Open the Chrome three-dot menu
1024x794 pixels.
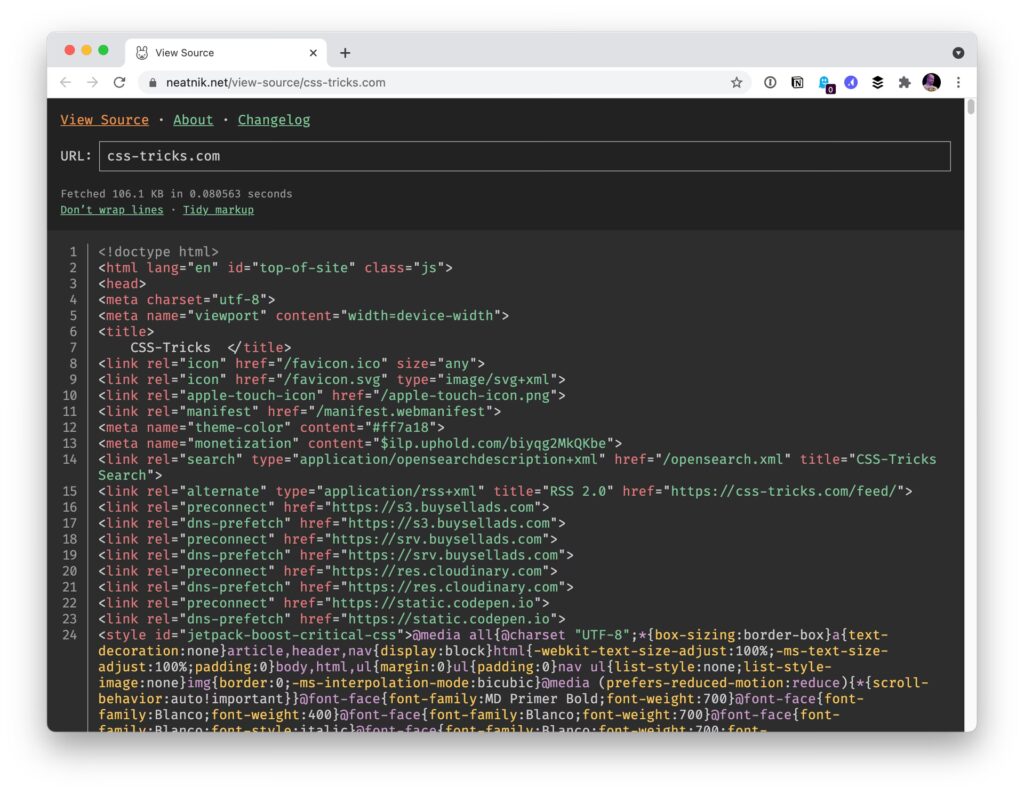958,83
